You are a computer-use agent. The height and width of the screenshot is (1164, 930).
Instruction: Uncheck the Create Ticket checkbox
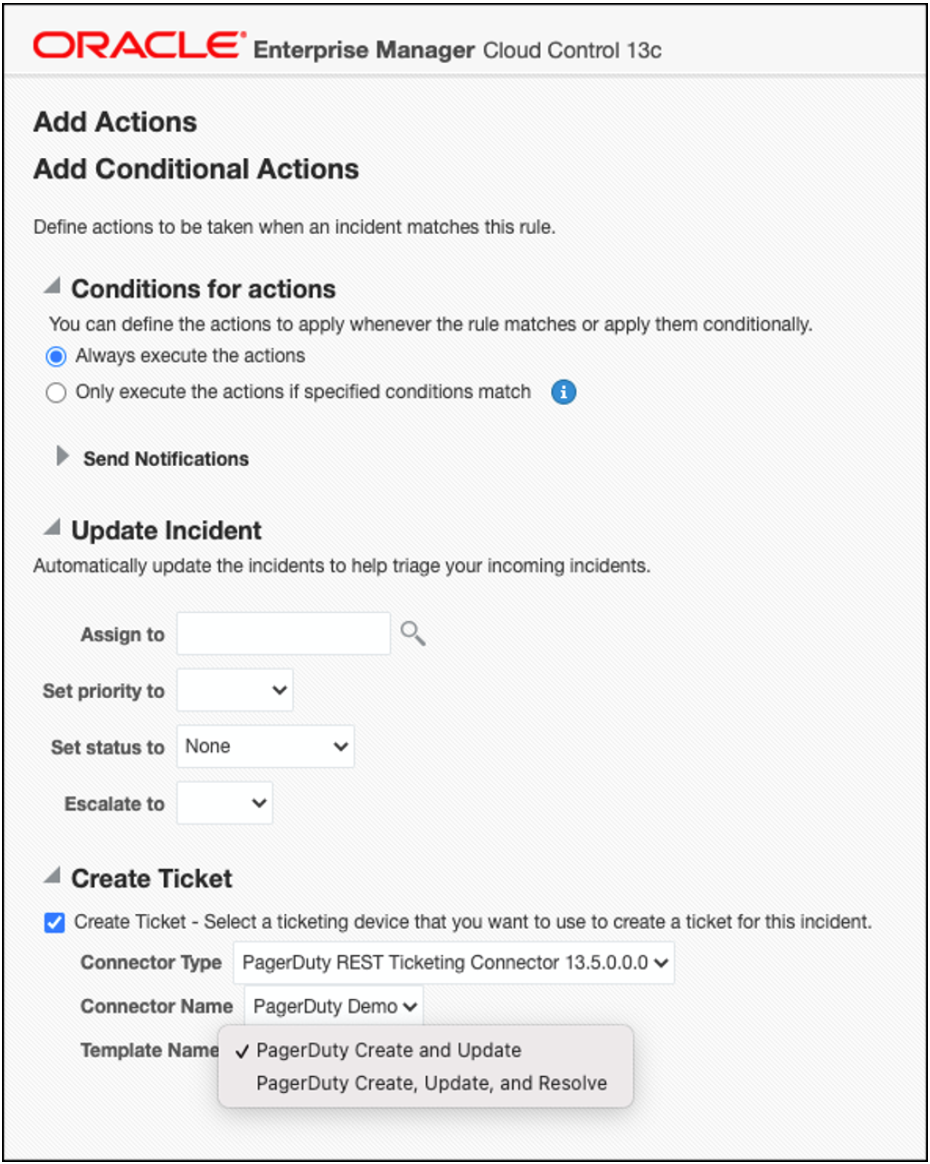coord(55,922)
